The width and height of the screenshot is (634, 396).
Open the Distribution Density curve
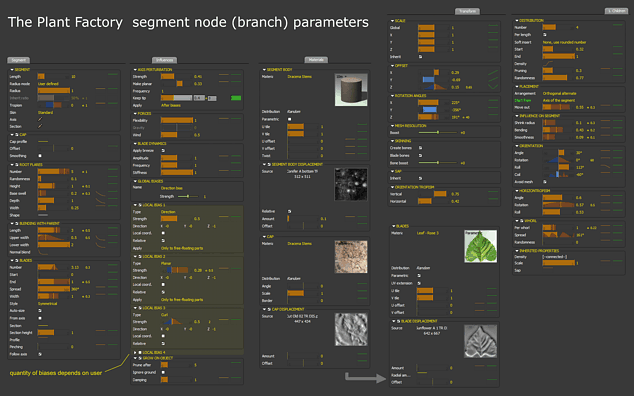[x=548, y=64]
